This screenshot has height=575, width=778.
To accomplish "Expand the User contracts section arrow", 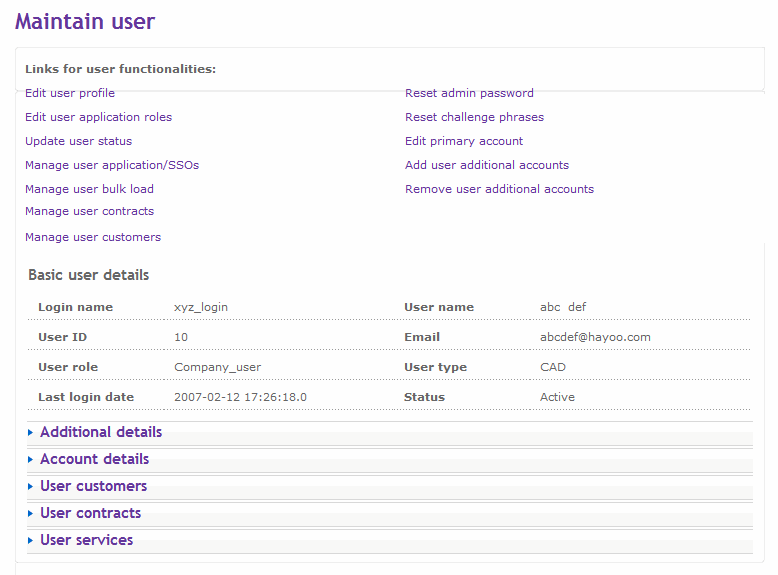I will [30, 513].
